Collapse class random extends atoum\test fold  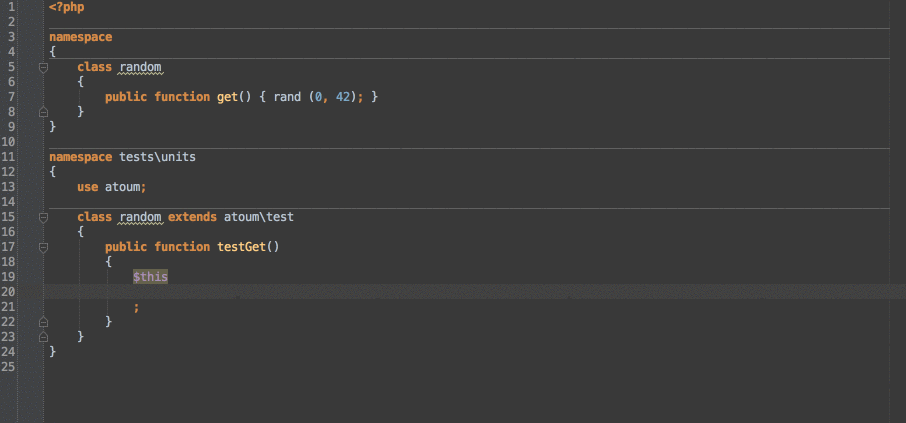coord(43,218)
